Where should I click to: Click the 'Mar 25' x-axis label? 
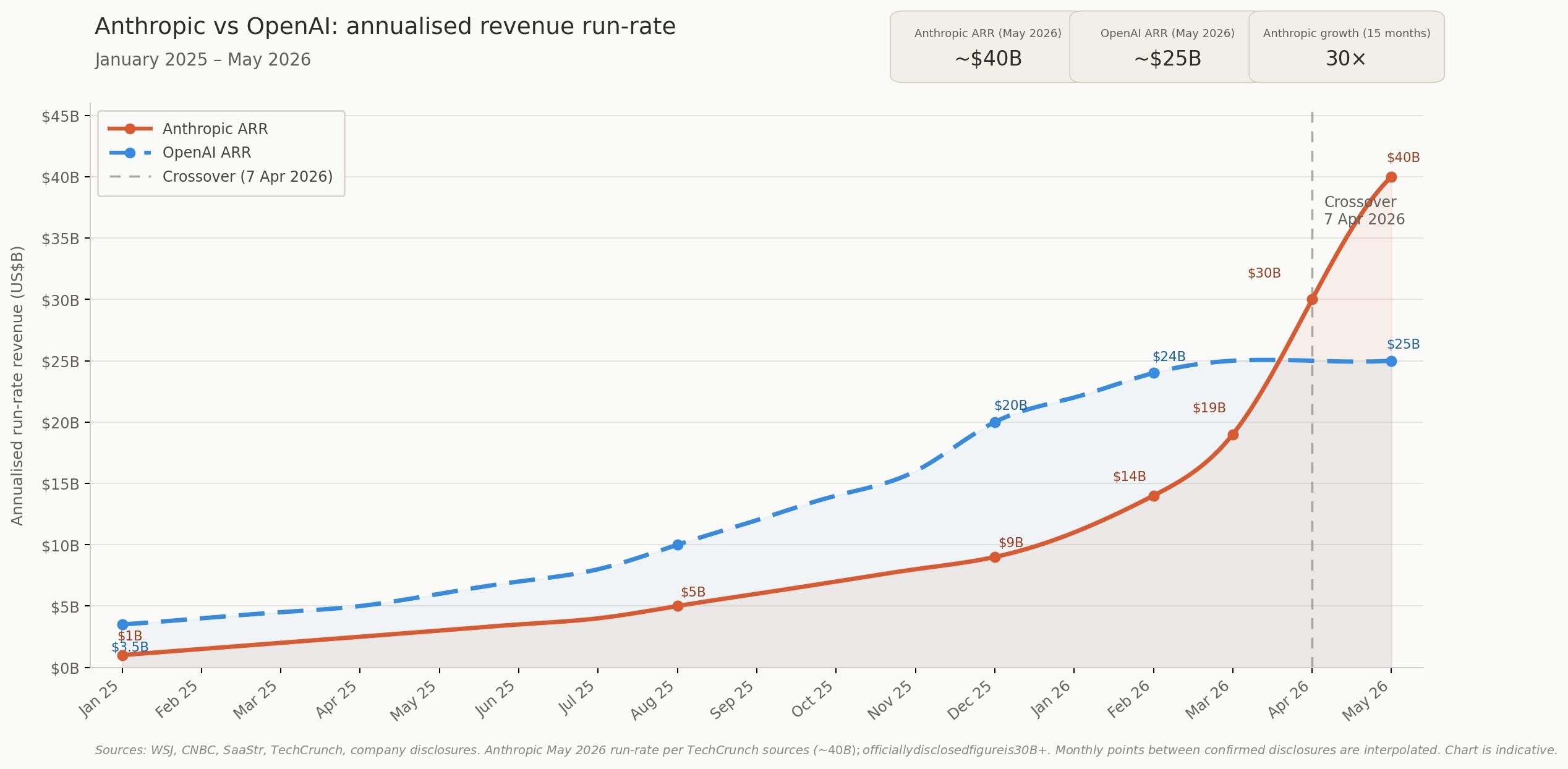(x=255, y=699)
